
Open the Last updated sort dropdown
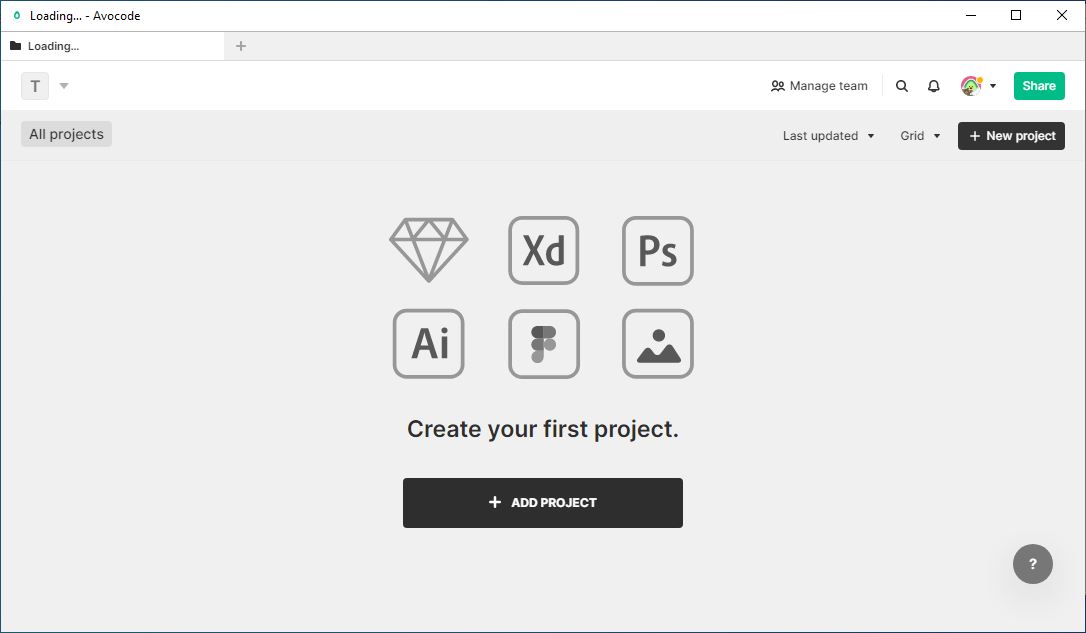828,136
